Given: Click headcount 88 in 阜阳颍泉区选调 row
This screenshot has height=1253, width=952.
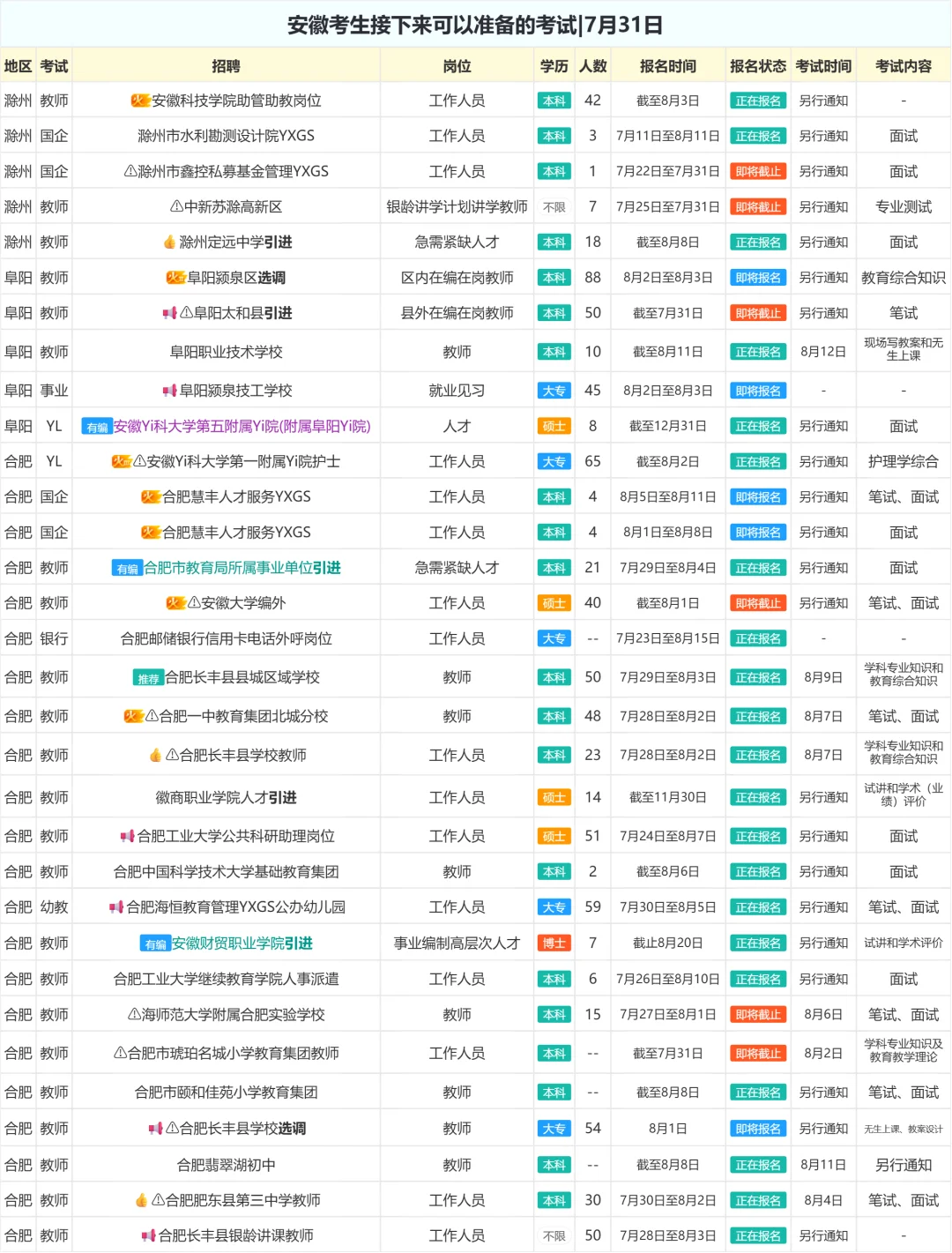Looking at the screenshot, I should [x=593, y=278].
